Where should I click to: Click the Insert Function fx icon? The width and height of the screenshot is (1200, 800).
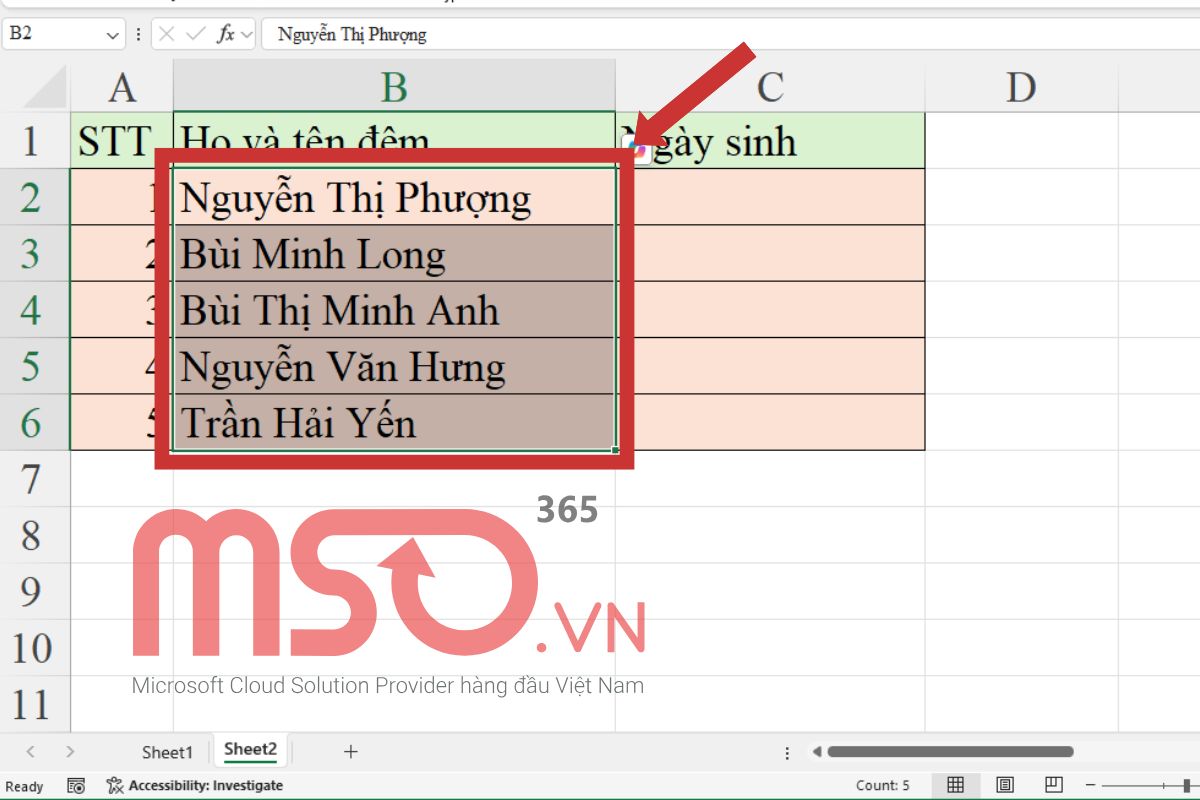(x=226, y=34)
